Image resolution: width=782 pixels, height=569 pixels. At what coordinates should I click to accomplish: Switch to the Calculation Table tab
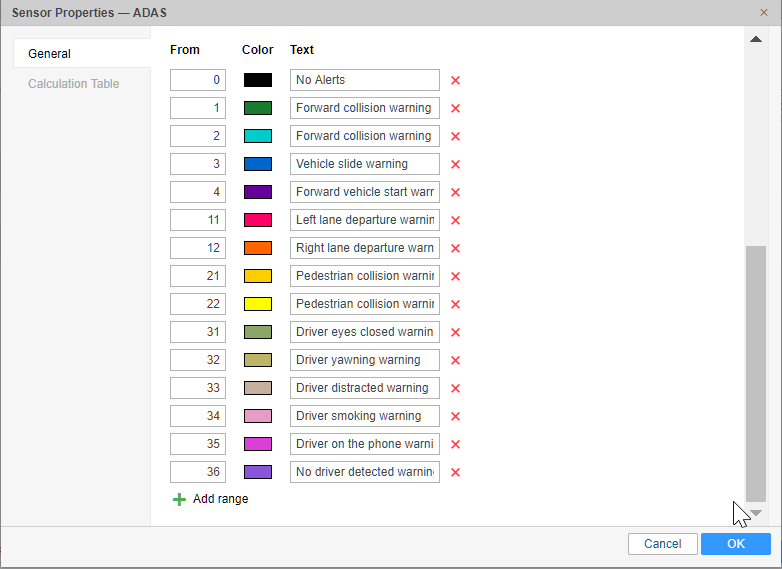tap(74, 84)
